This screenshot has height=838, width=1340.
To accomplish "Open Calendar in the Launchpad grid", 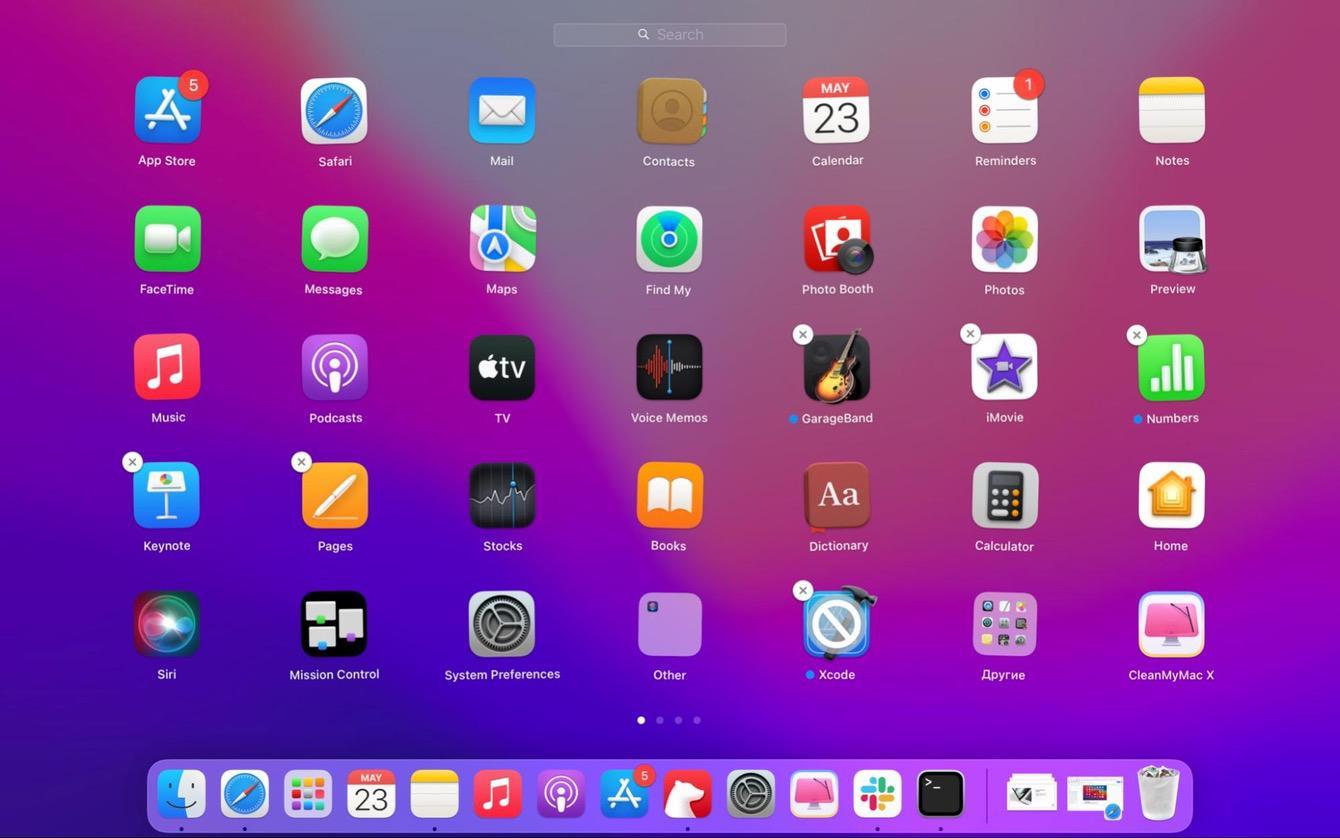I will (x=837, y=111).
